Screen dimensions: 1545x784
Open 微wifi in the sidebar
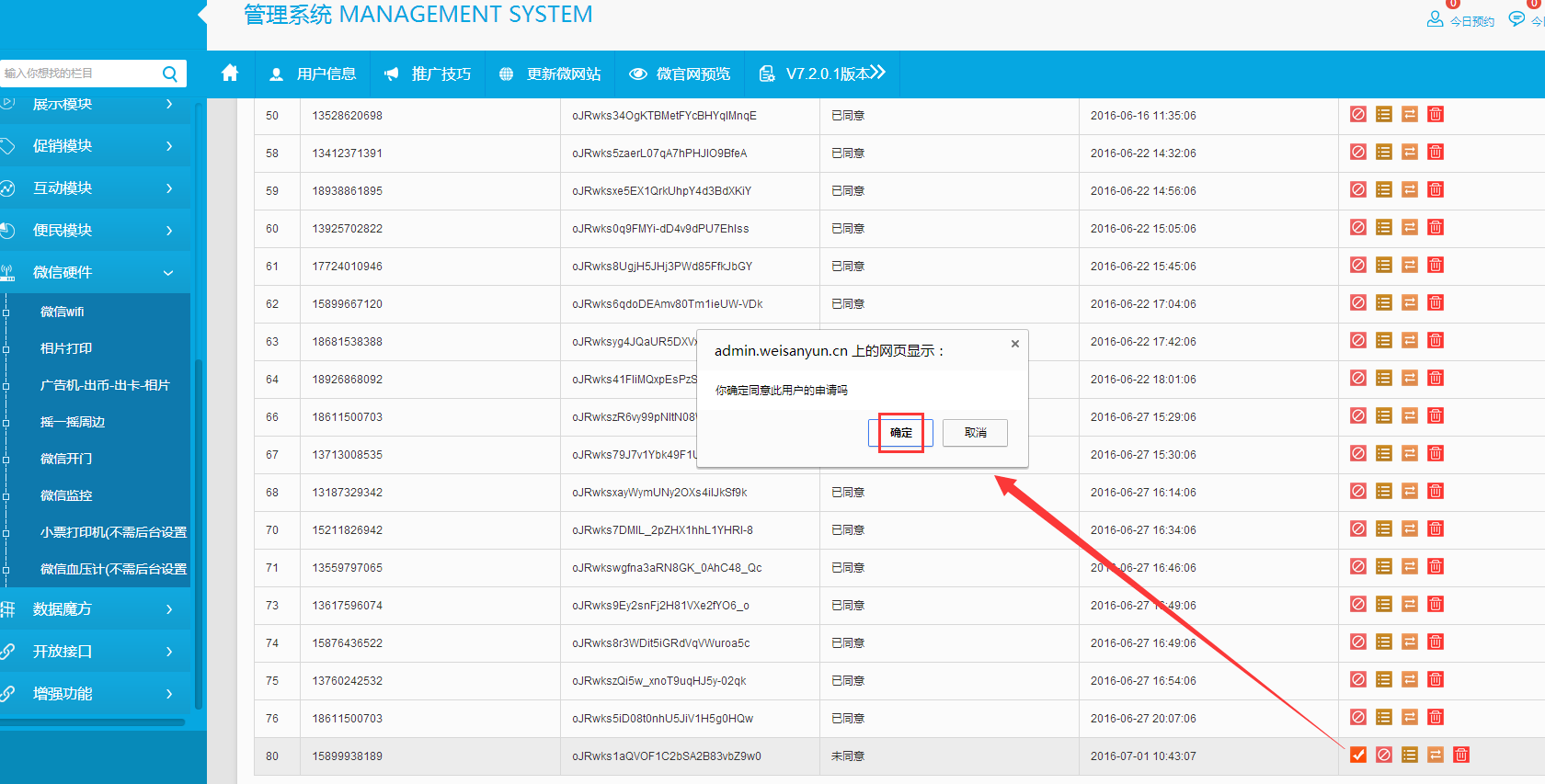click(63, 312)
